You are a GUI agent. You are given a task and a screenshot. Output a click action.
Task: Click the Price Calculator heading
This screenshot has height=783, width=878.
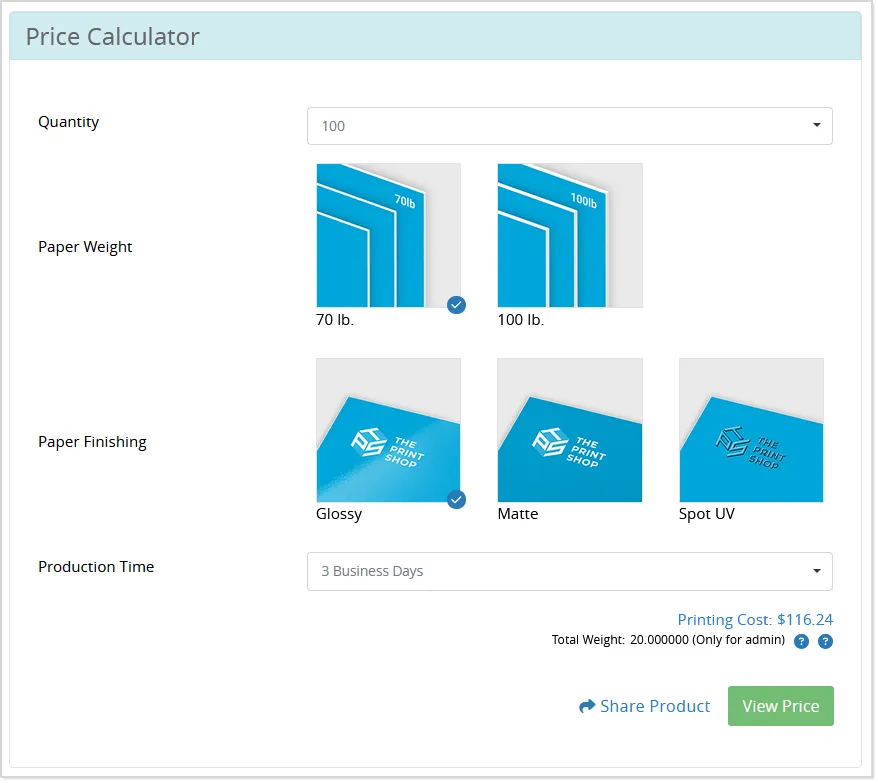(113, 37)
